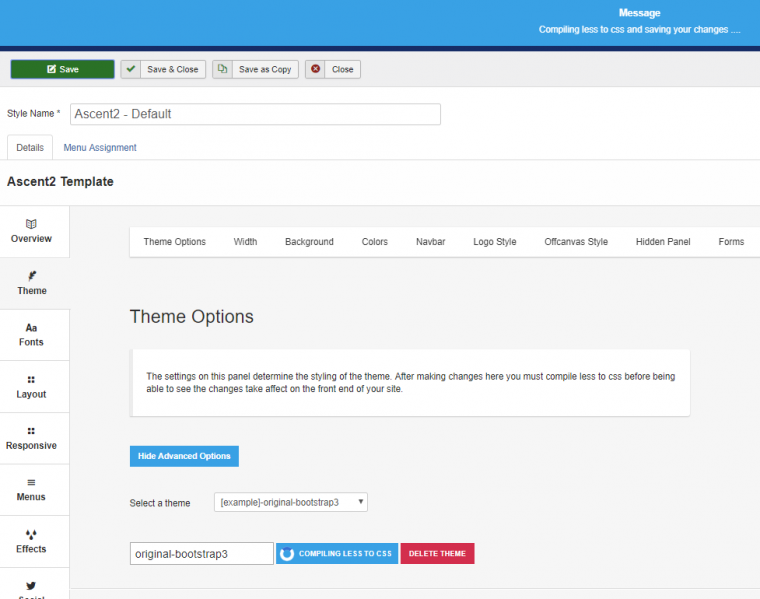Viewport: 760px width, 599px height.
Task: Open the Social sidebar Twitter bird icon
Action: point(31,585)
